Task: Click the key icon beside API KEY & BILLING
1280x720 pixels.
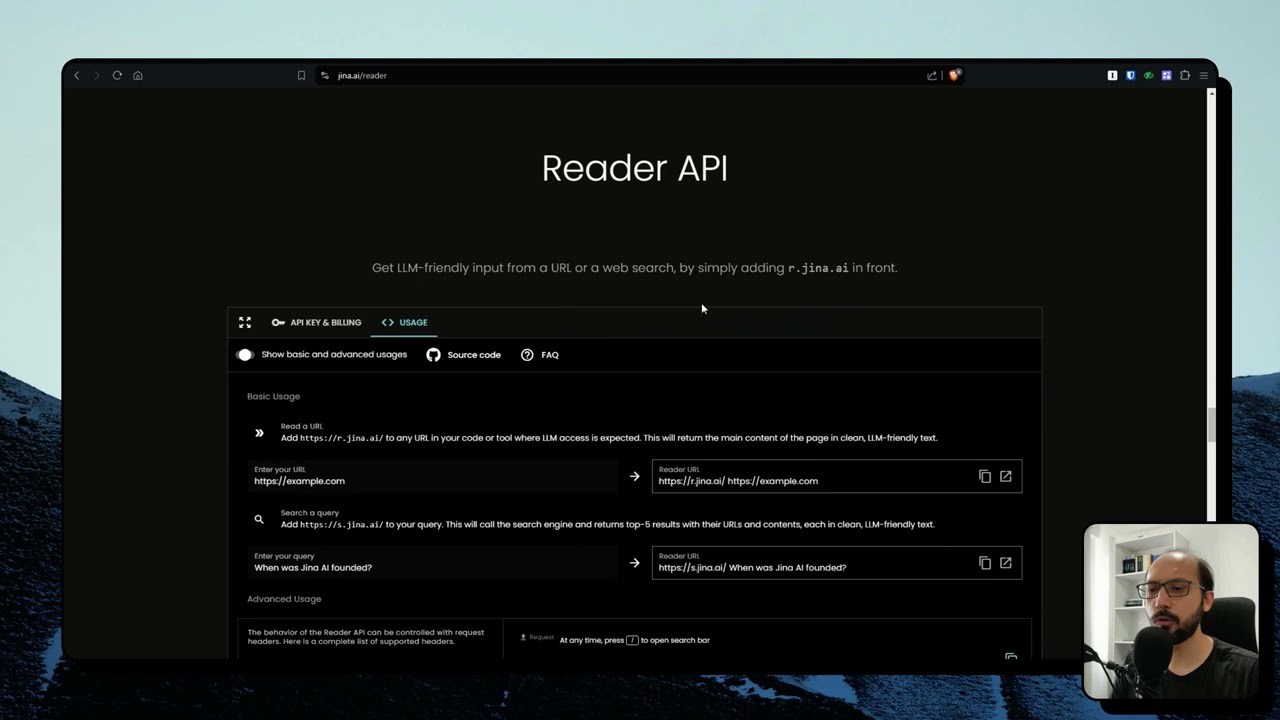Action: [x=278, y=322]
